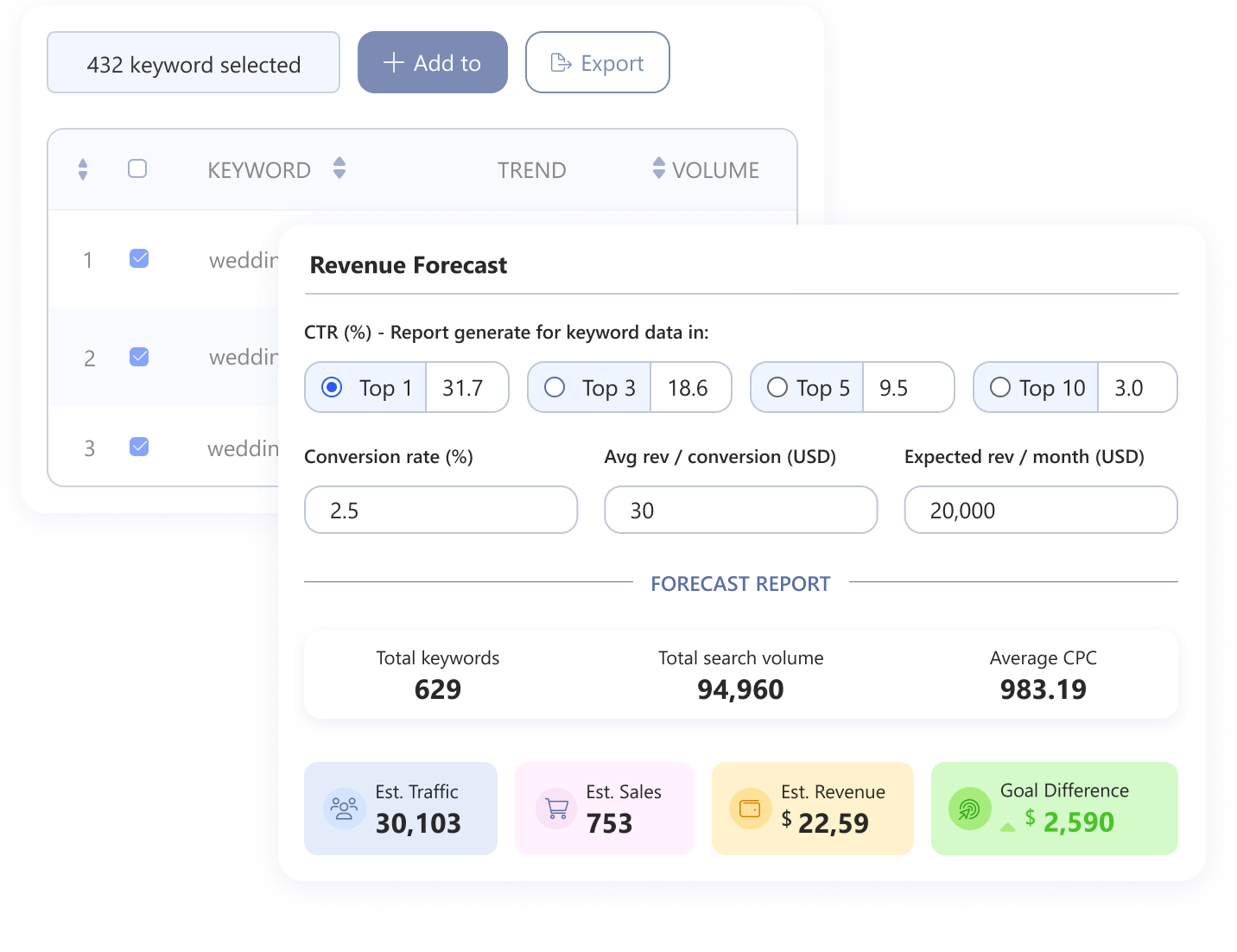Click the KEYWORD column sort arrows
The height and width of the screenshot is (952, 1237).
click(x=339, y=169)
